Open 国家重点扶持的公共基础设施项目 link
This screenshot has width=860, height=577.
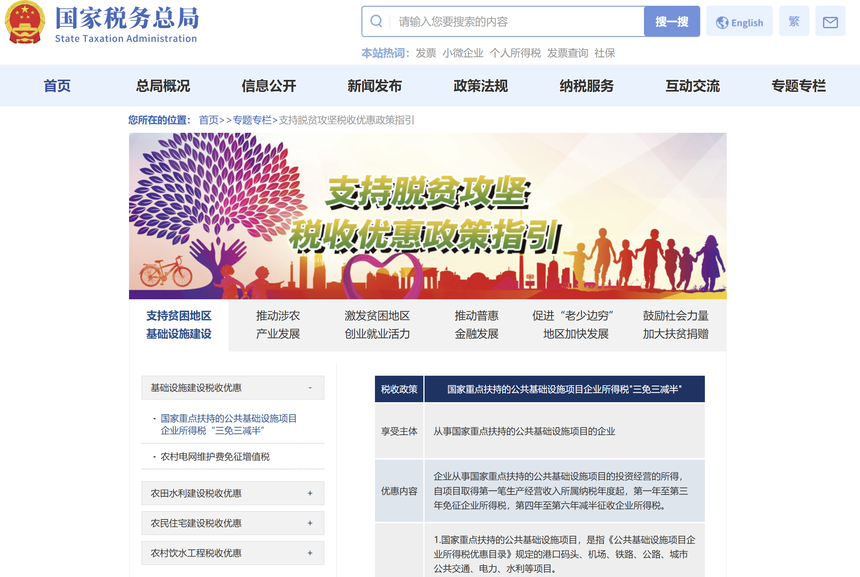(228, 425)
